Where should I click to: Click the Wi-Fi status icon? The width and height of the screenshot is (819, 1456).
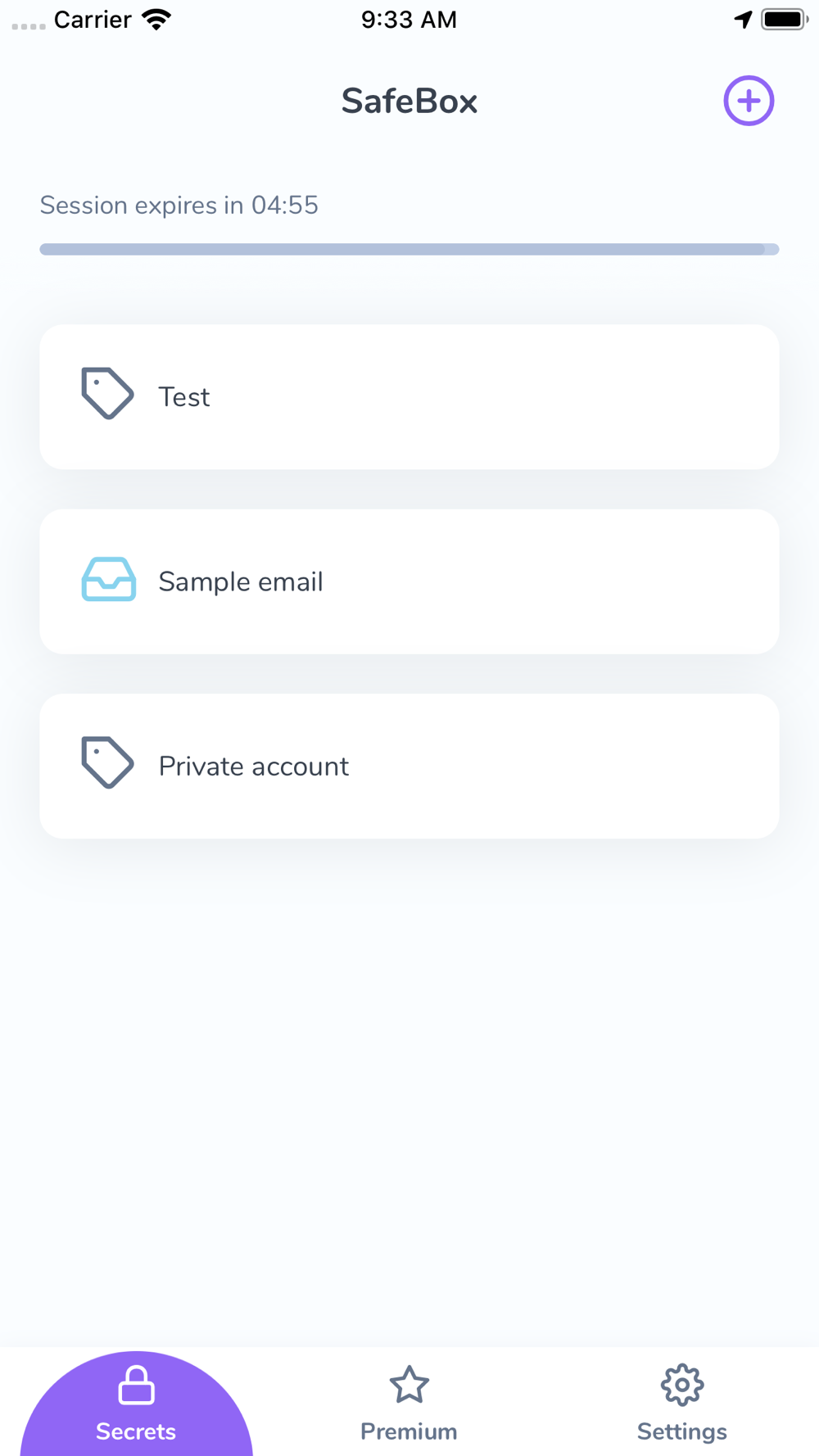coord(156,20)
